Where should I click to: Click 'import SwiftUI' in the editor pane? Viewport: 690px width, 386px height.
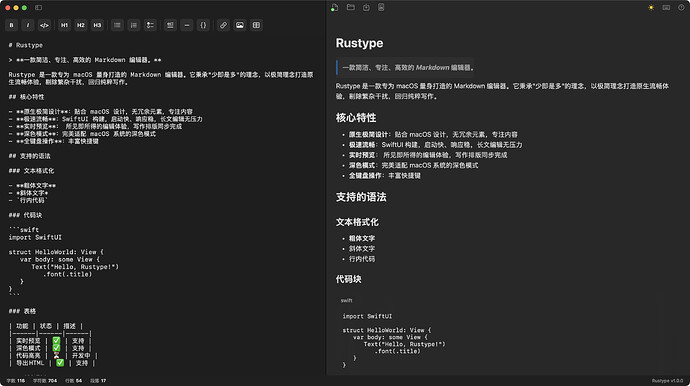pyautogui.click(x=35, y=237)
